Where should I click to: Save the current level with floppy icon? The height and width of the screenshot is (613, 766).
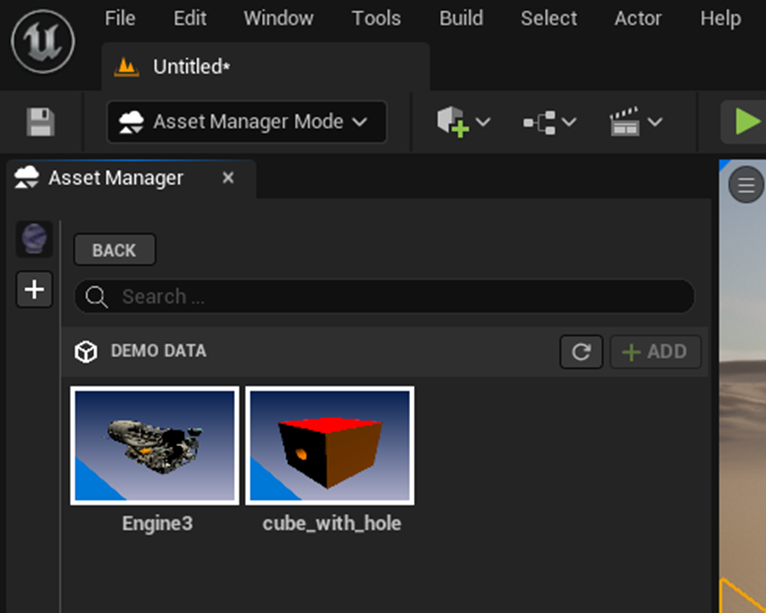coord(41,123)
